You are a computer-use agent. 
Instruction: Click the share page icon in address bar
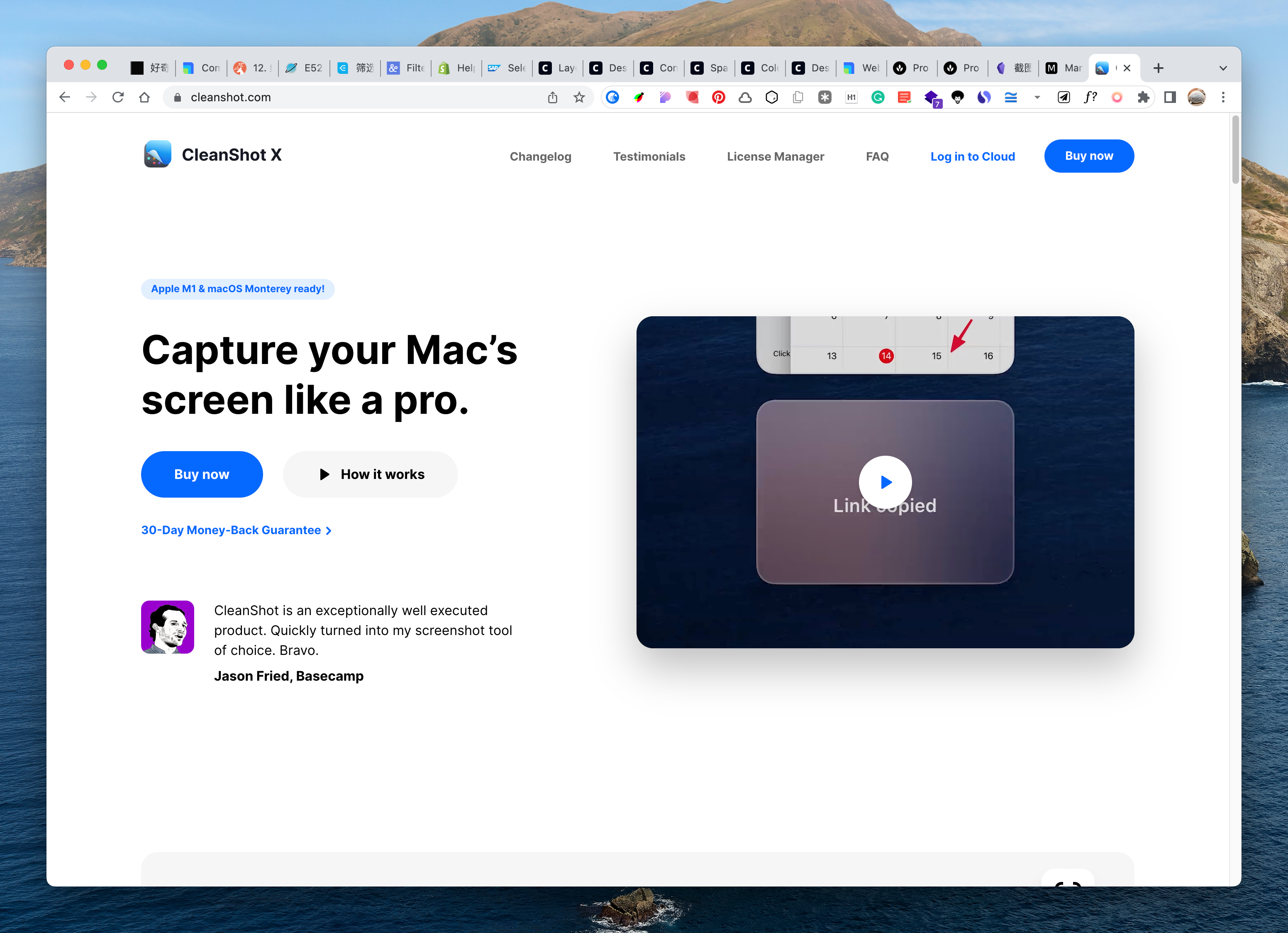pos(552,98)
